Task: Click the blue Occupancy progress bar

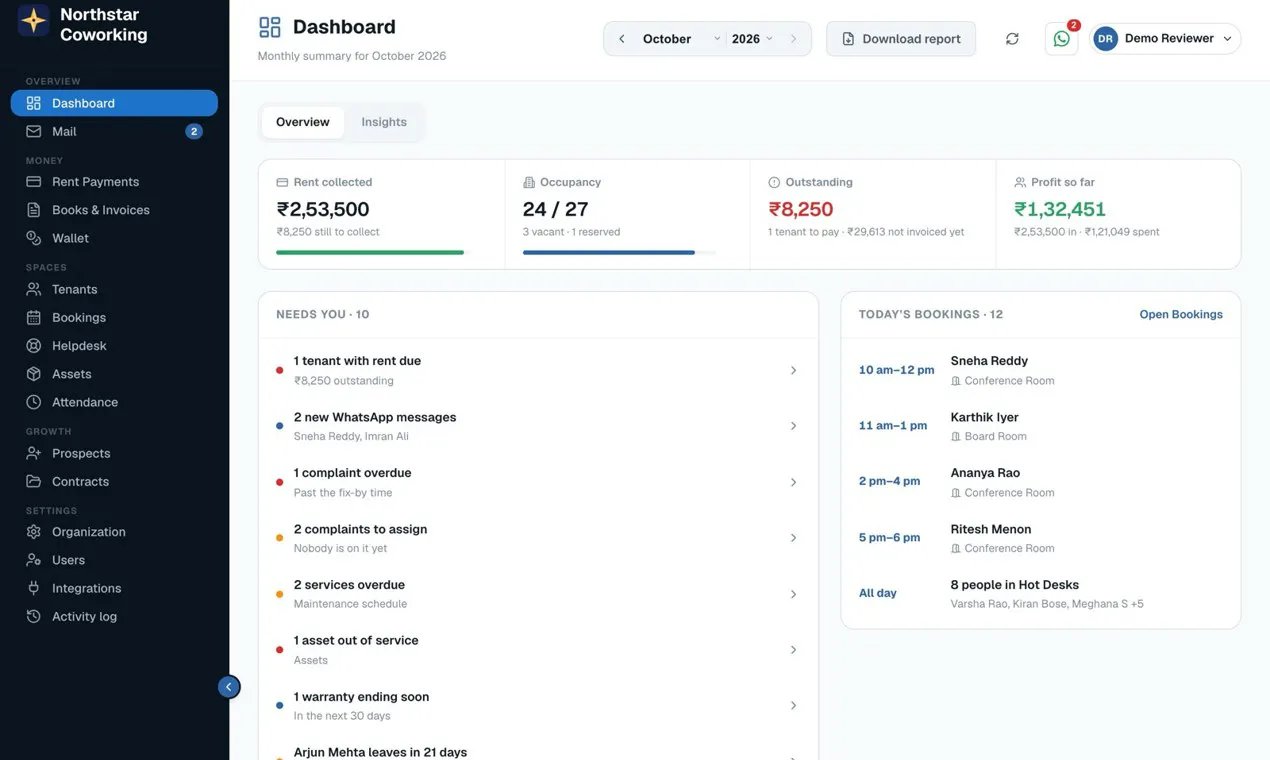Action: point(609,252)
